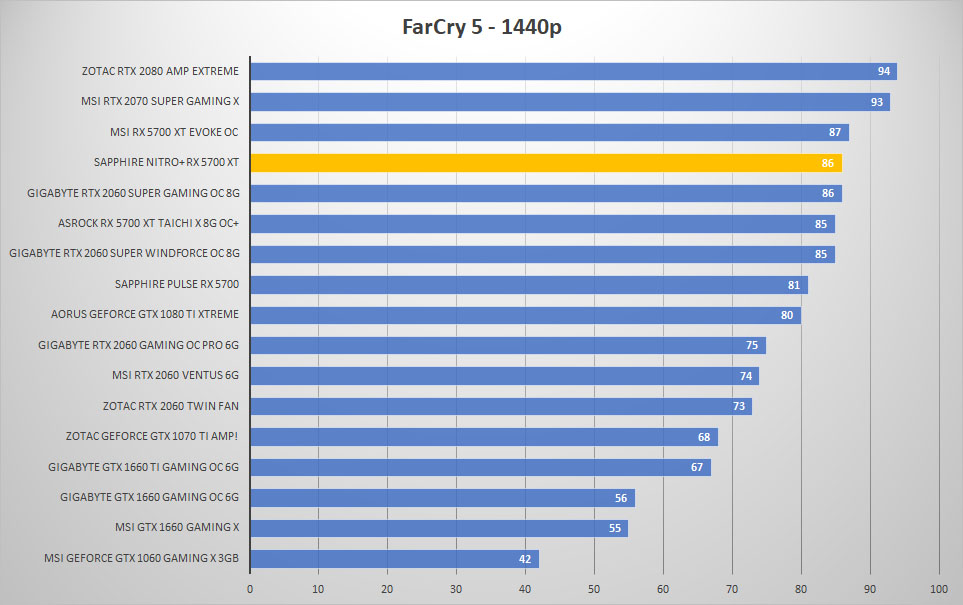Click the bar value 94

[884, 71]
